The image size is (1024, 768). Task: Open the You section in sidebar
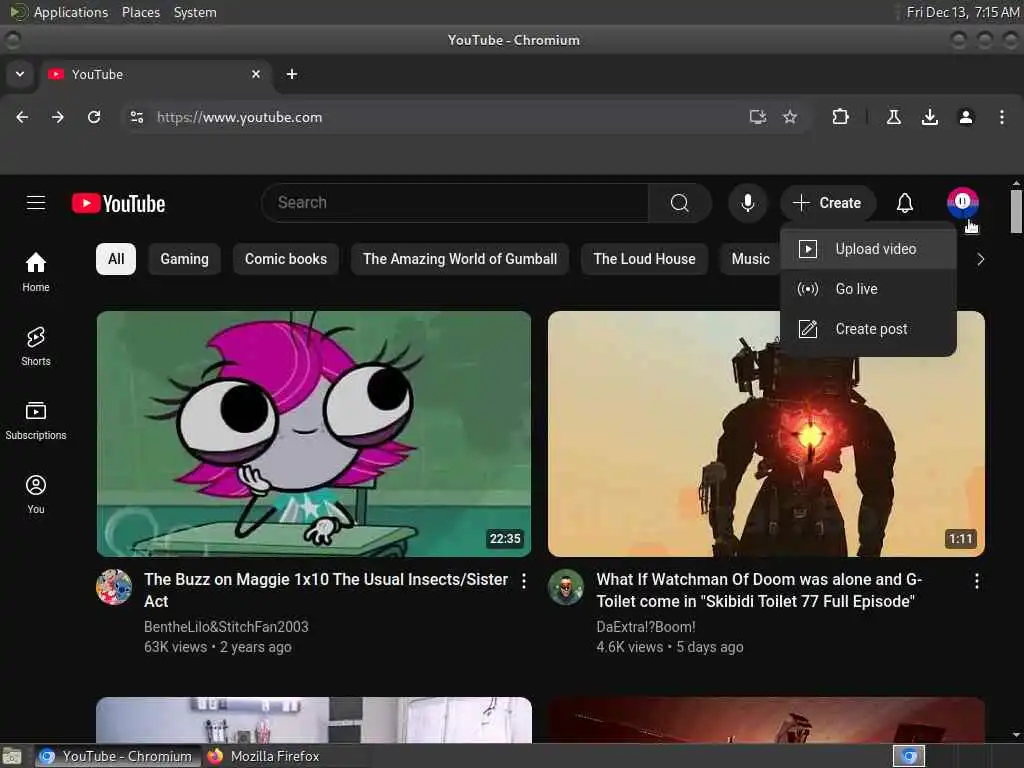tap(36, 494)
